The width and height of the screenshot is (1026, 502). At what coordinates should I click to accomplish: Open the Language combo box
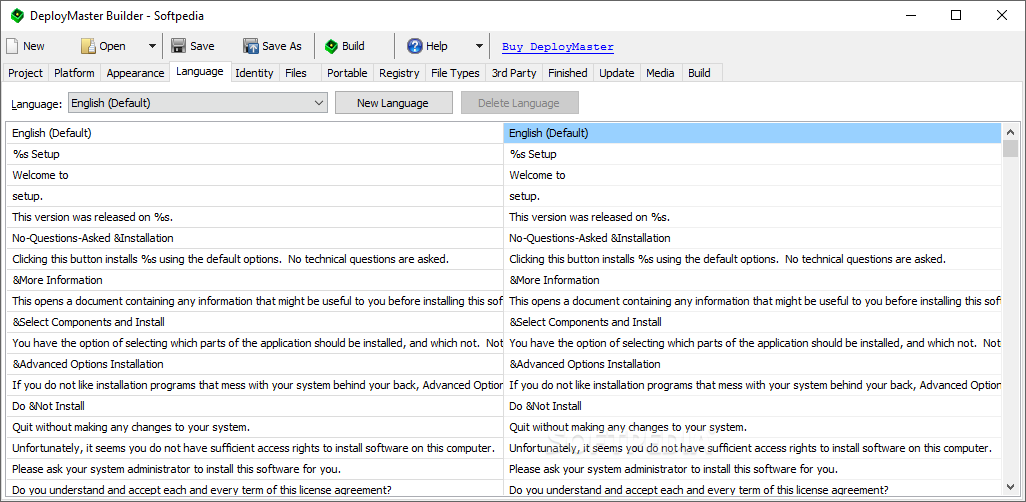(198, 103)
